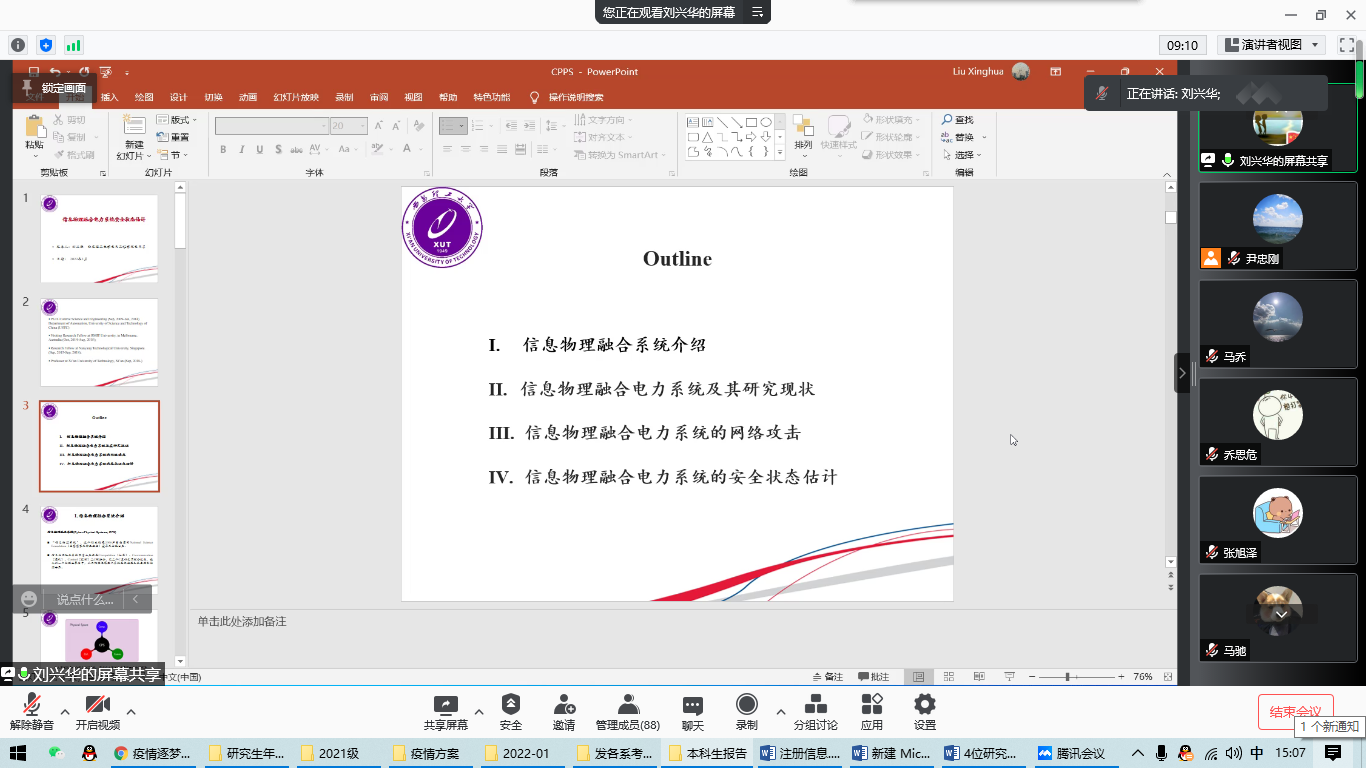1366x768 pixels.
Task: Open the 应用 apps panel
Action: (x=872, y=711)
